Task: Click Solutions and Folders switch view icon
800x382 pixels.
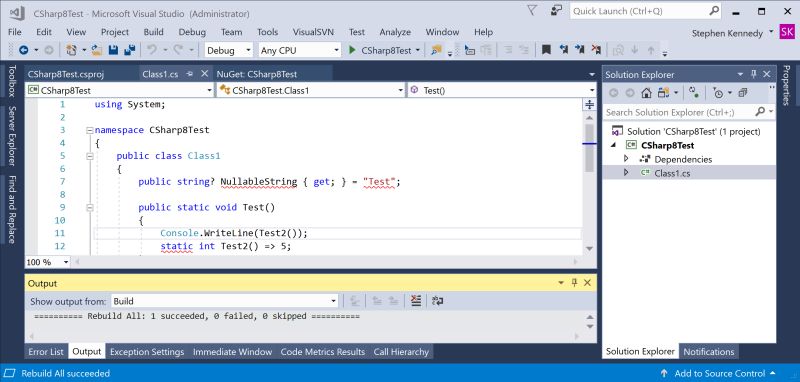Action: pyautogui.click(x=663, y=93)
